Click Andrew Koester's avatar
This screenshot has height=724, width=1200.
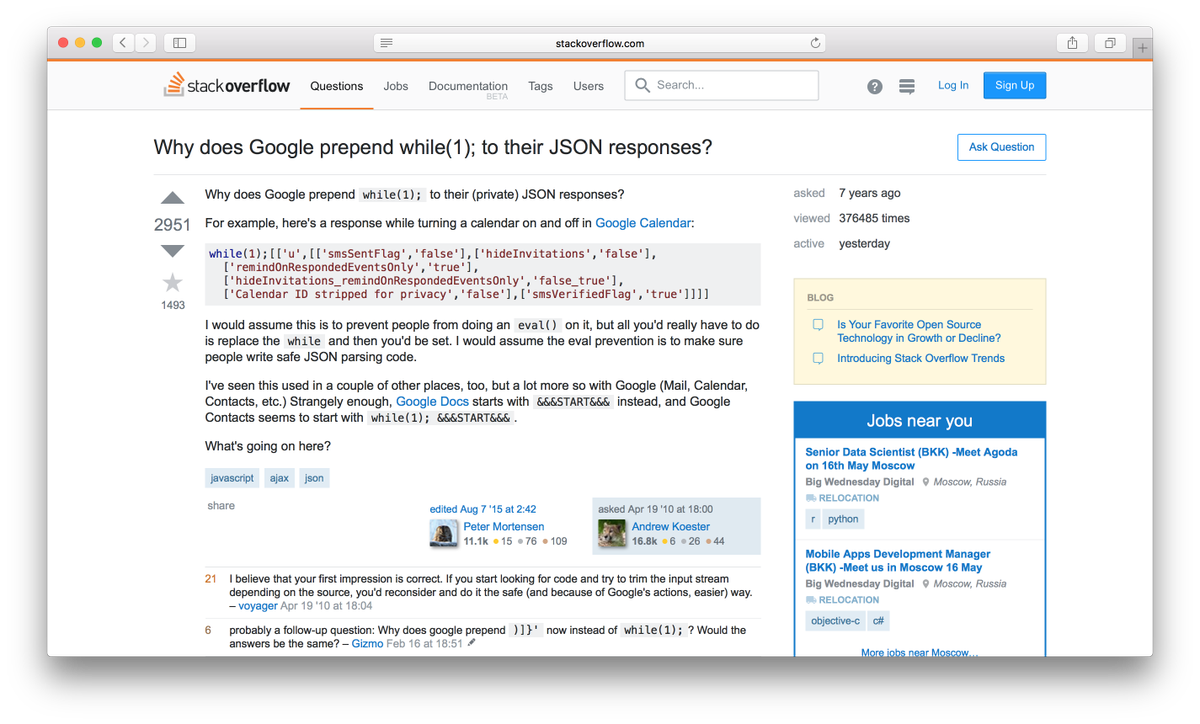click(612, 534)
